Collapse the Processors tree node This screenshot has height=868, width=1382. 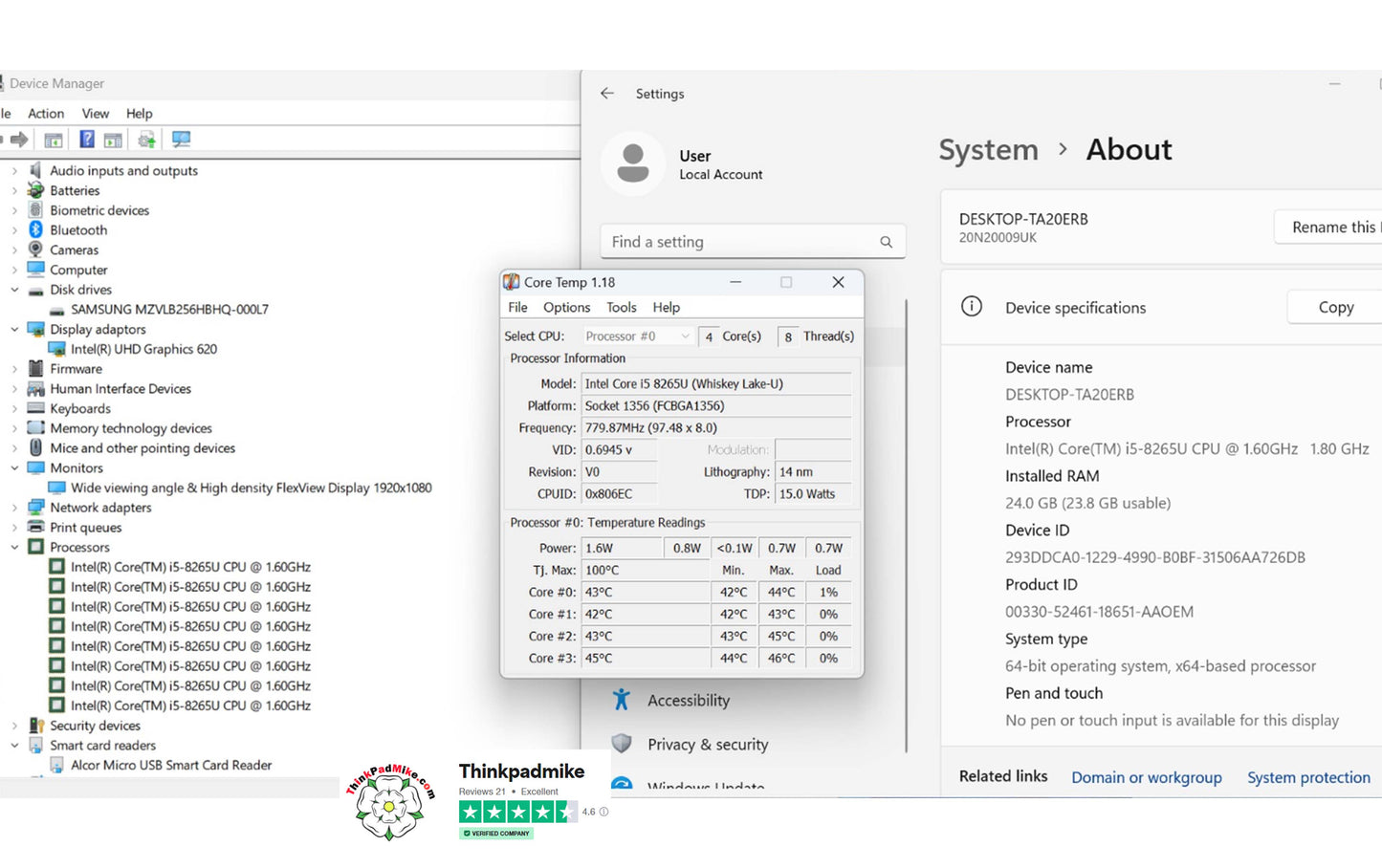14,547
